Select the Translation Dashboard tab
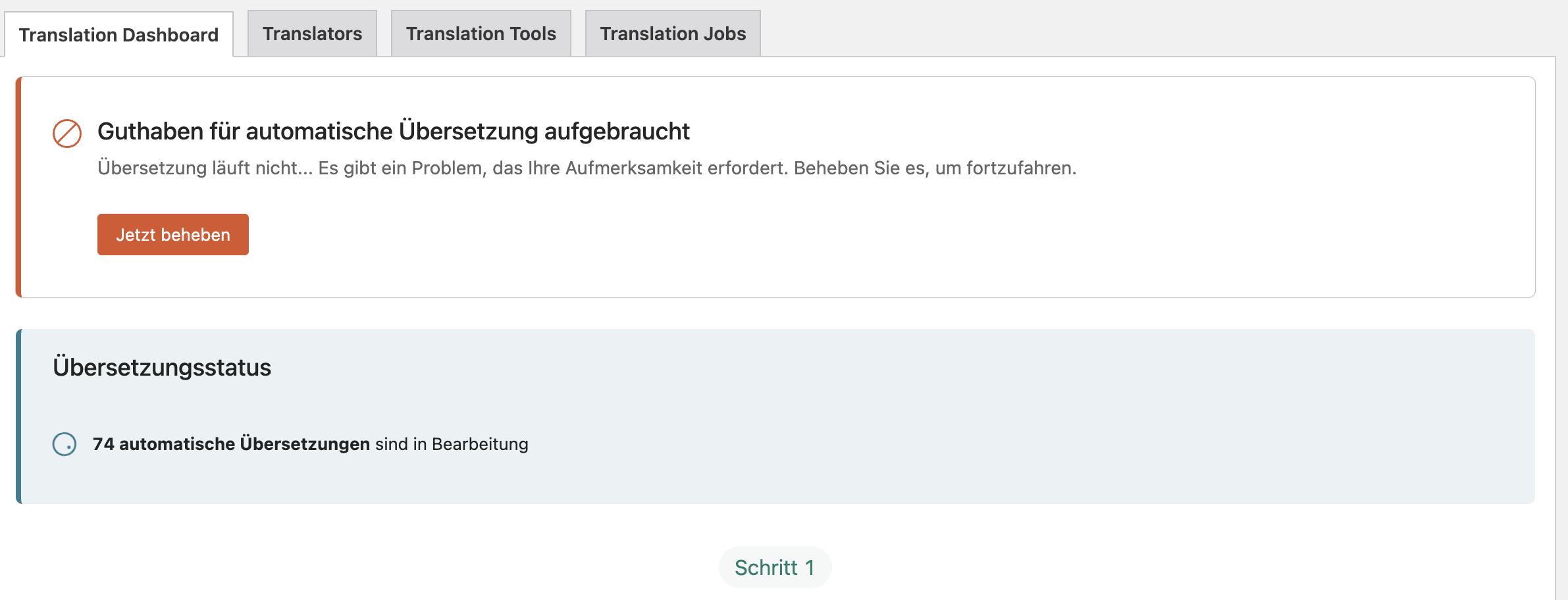The height and width of the screenshot is (600, 1568). [x=118, y=35]
